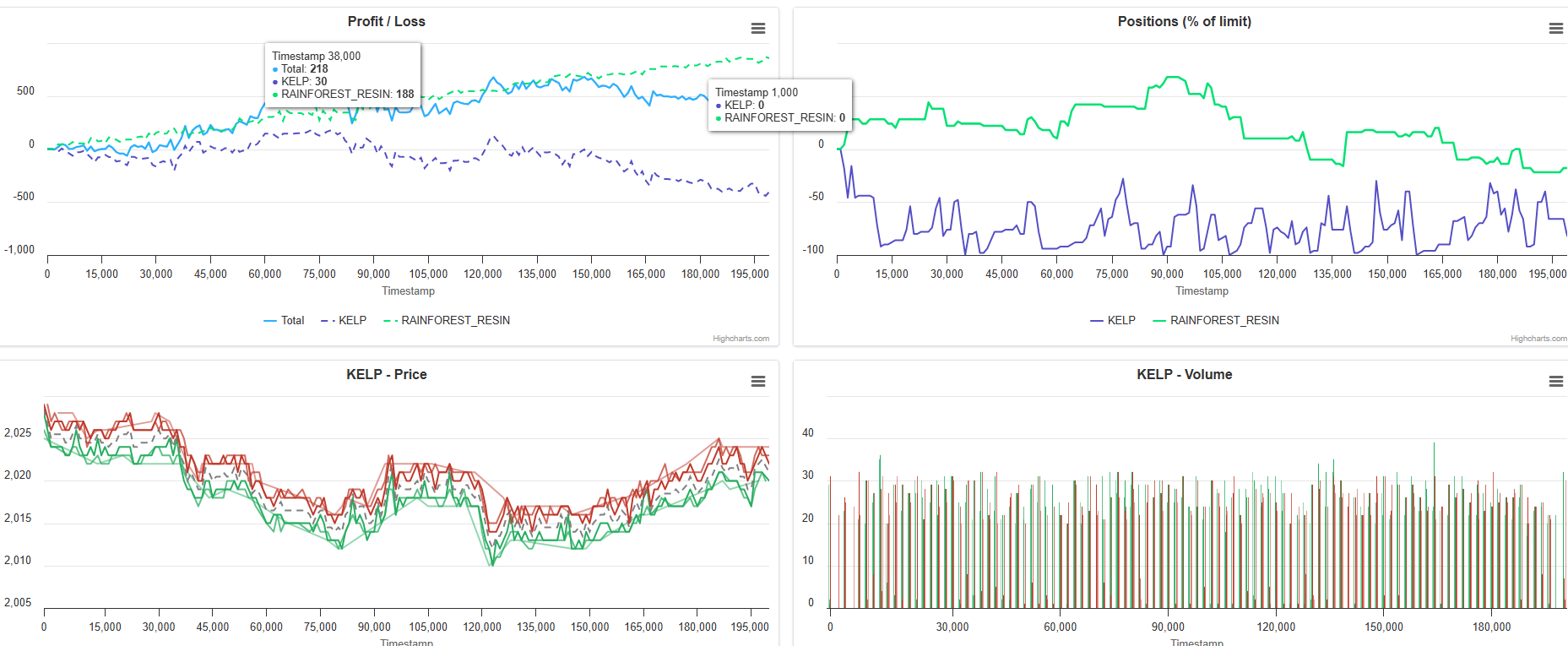Click the 40 label on KELP Volume y-axis
Viewport: 1568px width, 646px height.
(808, 433)
